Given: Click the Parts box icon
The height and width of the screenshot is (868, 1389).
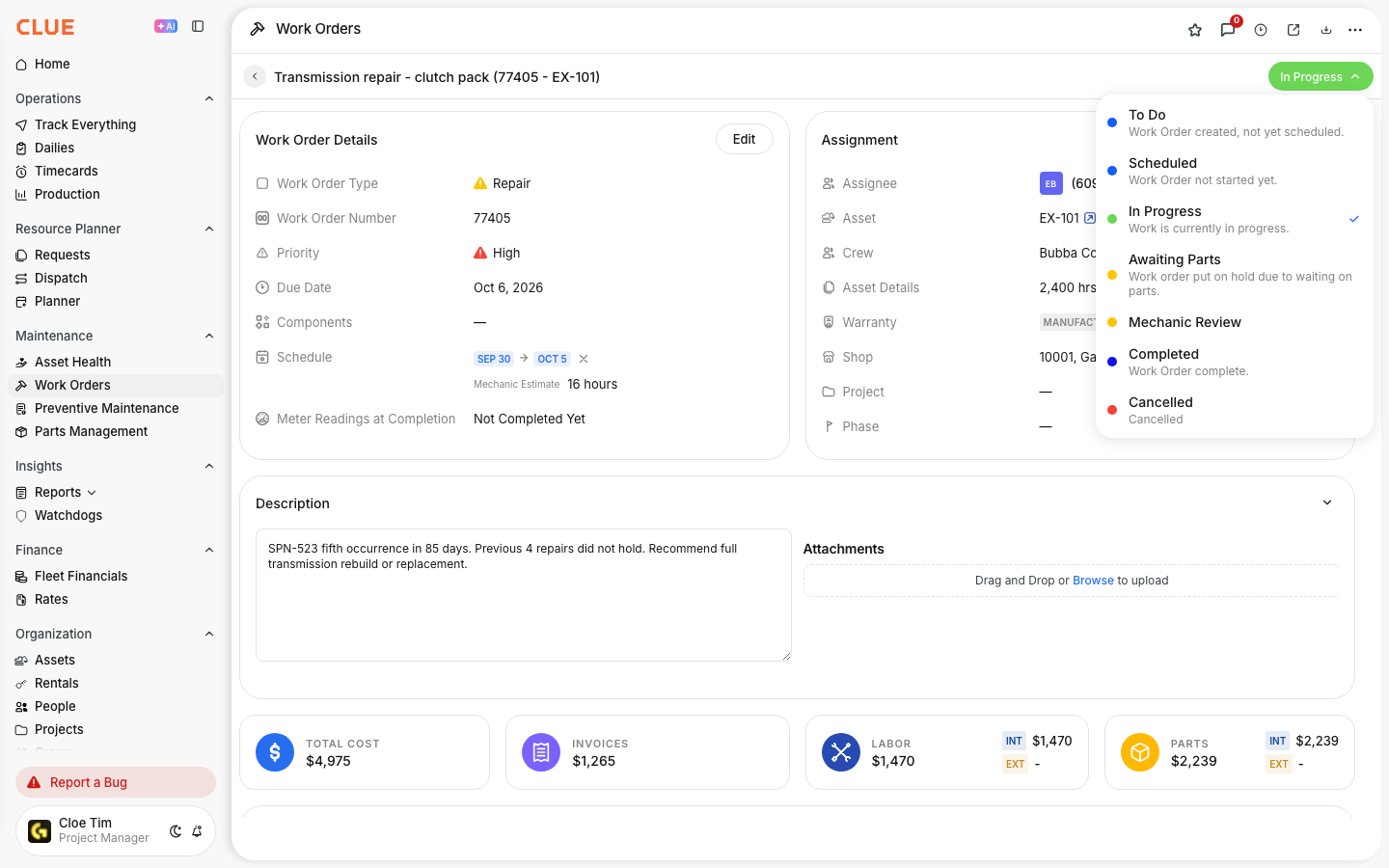Looking at the screenshot, I should (1140, 752).
